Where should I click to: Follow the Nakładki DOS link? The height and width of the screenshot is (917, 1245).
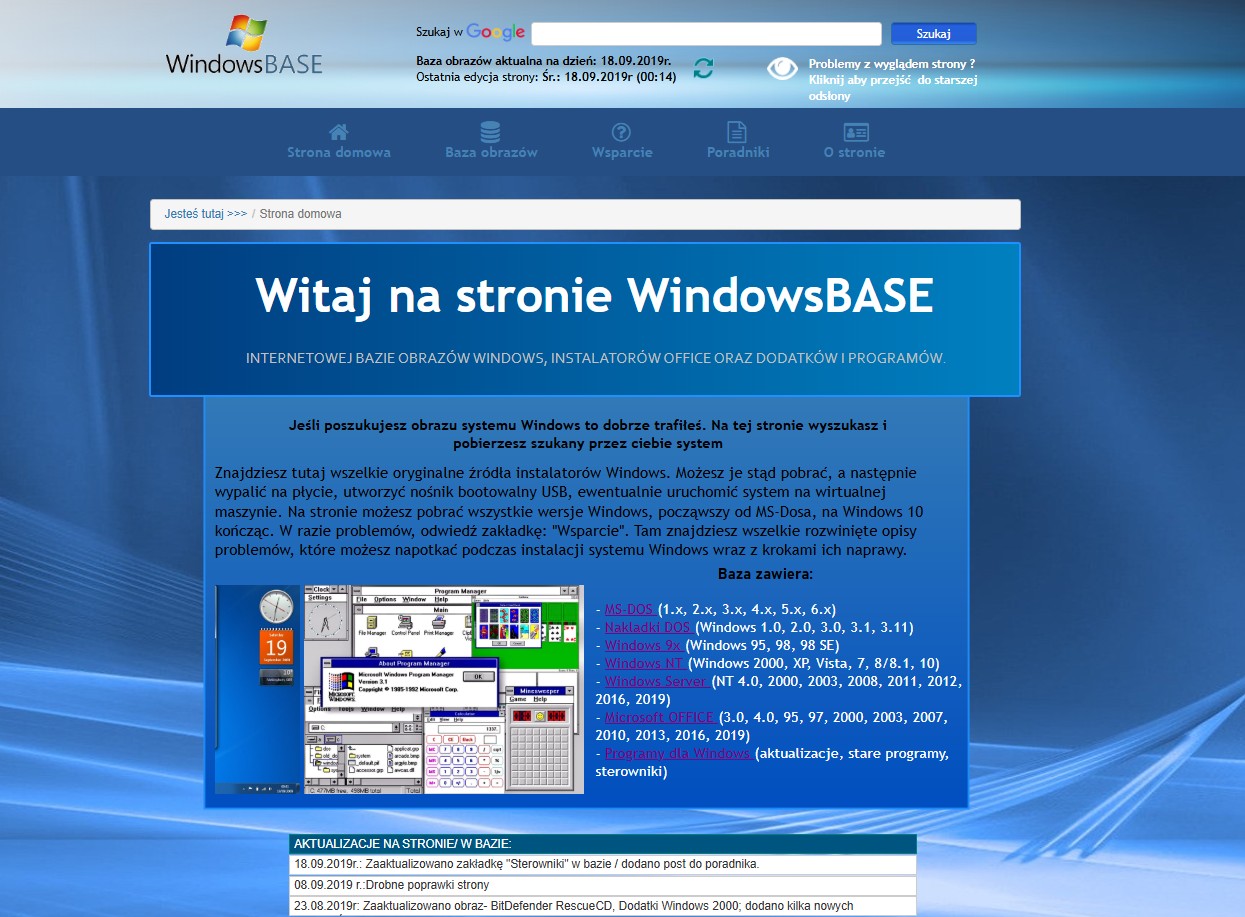(648, 627)
